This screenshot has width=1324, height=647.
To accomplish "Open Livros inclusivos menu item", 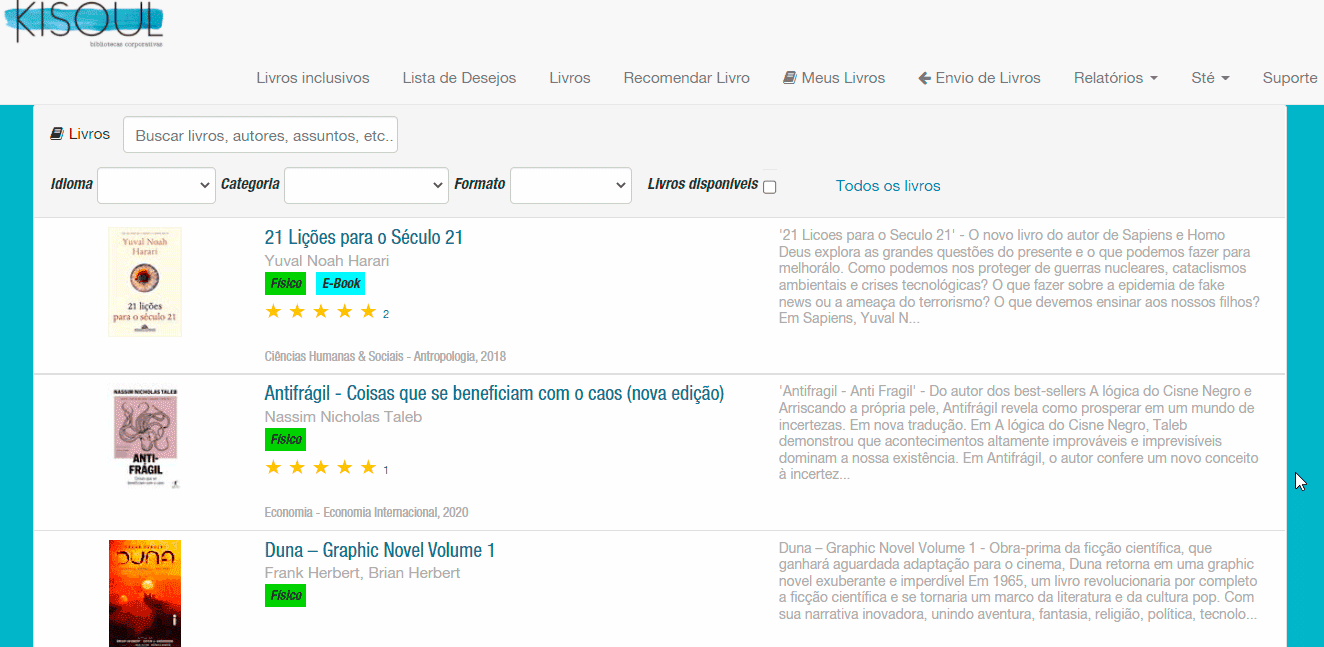I will (313, 78).
